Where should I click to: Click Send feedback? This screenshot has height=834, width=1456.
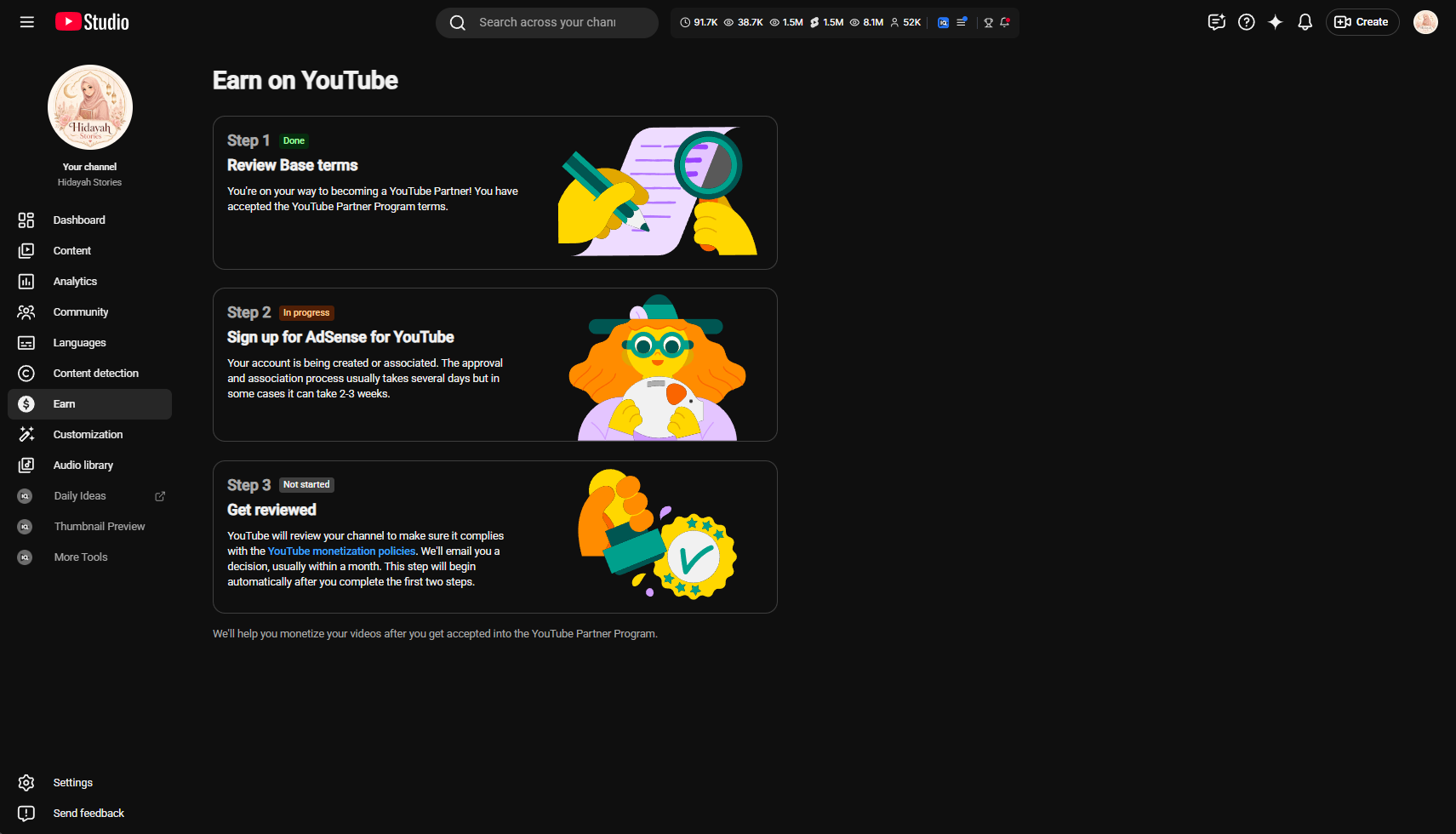pyautogui.click(x=89, y=814)
